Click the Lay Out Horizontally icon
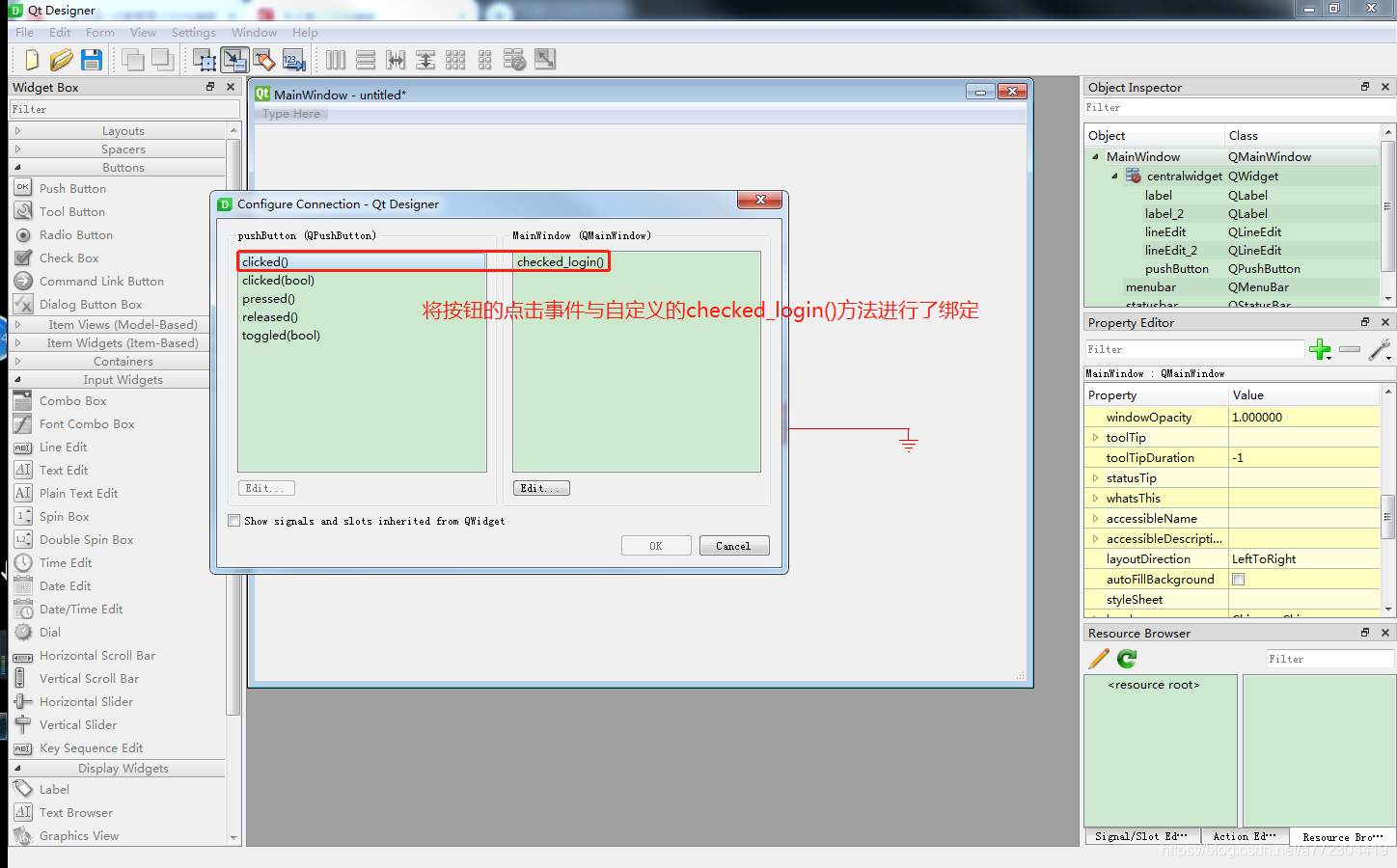The width and height of the screenshot is (1397, 868). pos(336,60)
